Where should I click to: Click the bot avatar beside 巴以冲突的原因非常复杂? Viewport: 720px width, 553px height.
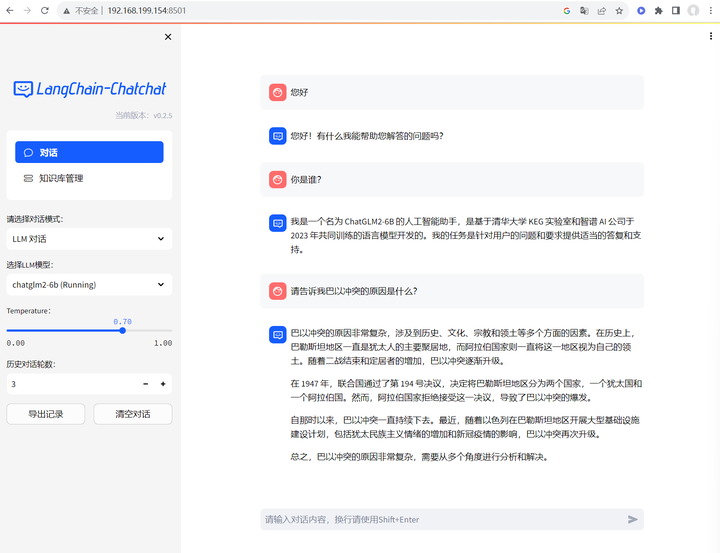click(278, 335)
